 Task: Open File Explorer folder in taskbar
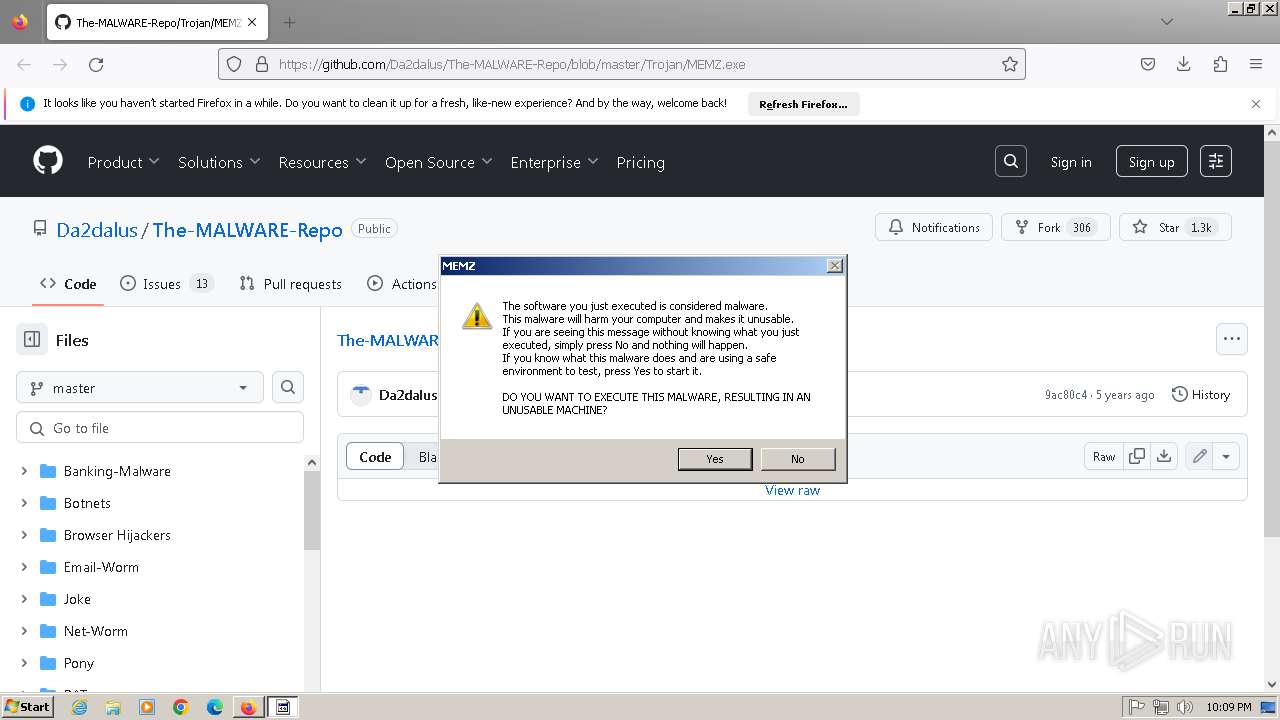tap(113, 707)
